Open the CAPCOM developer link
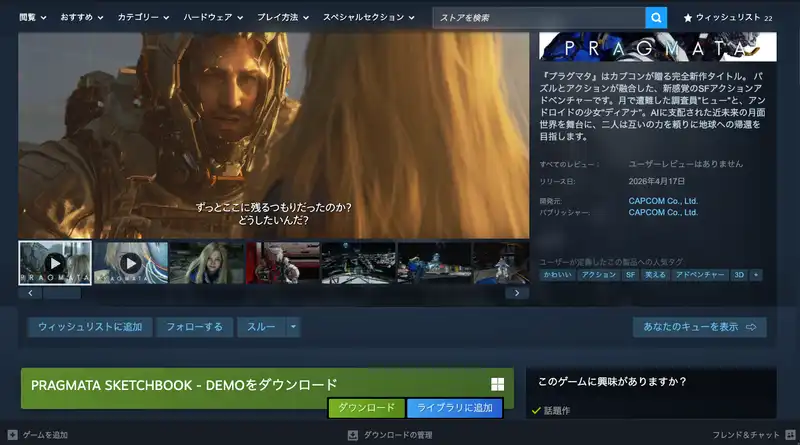The height and width of the screenshot is (445, 800). point(663,201)
